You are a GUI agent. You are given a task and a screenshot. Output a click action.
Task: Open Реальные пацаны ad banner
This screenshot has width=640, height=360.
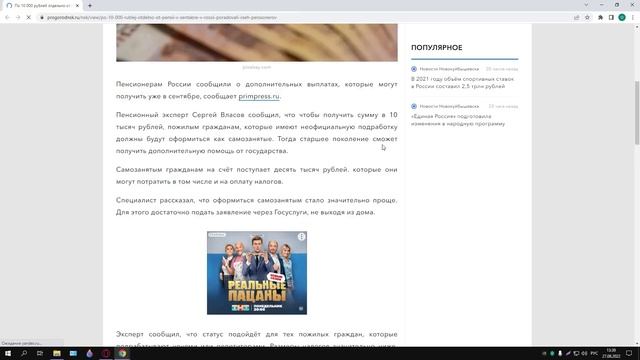pos(257,273)
